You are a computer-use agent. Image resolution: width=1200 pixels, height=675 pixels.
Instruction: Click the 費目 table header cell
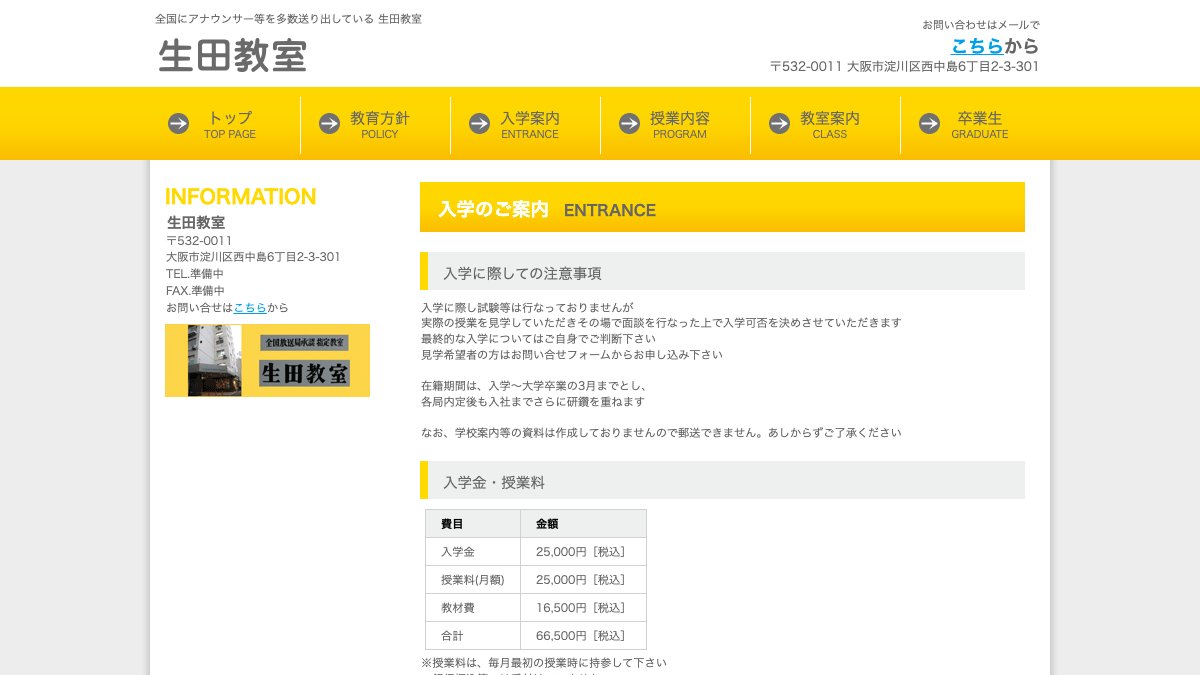(x=473, y=524)
